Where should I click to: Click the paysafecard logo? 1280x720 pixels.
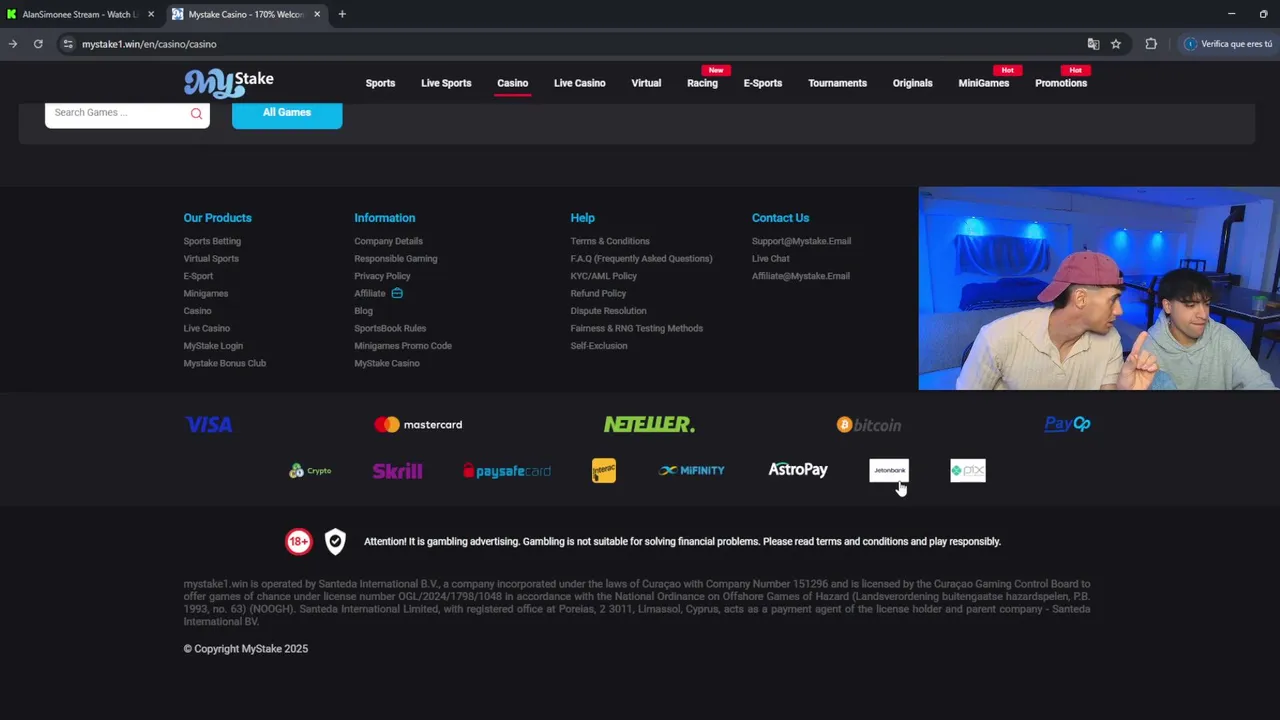tap(507, 471)
